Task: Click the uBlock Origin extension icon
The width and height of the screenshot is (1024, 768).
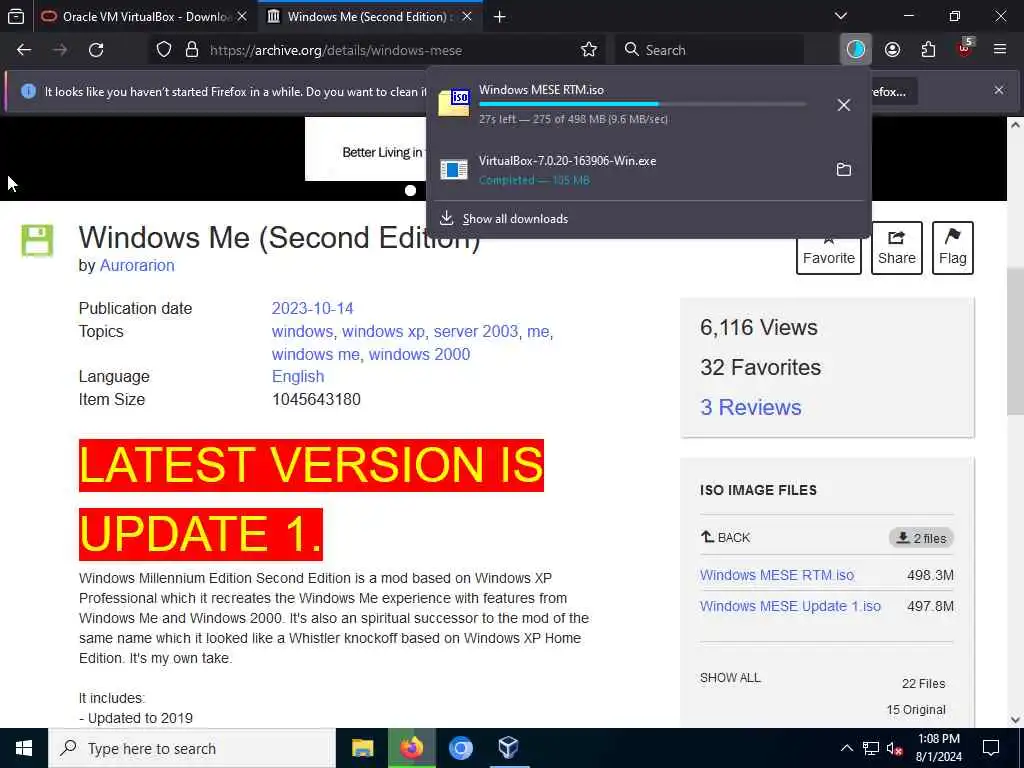Action: [x=965, y=48]
